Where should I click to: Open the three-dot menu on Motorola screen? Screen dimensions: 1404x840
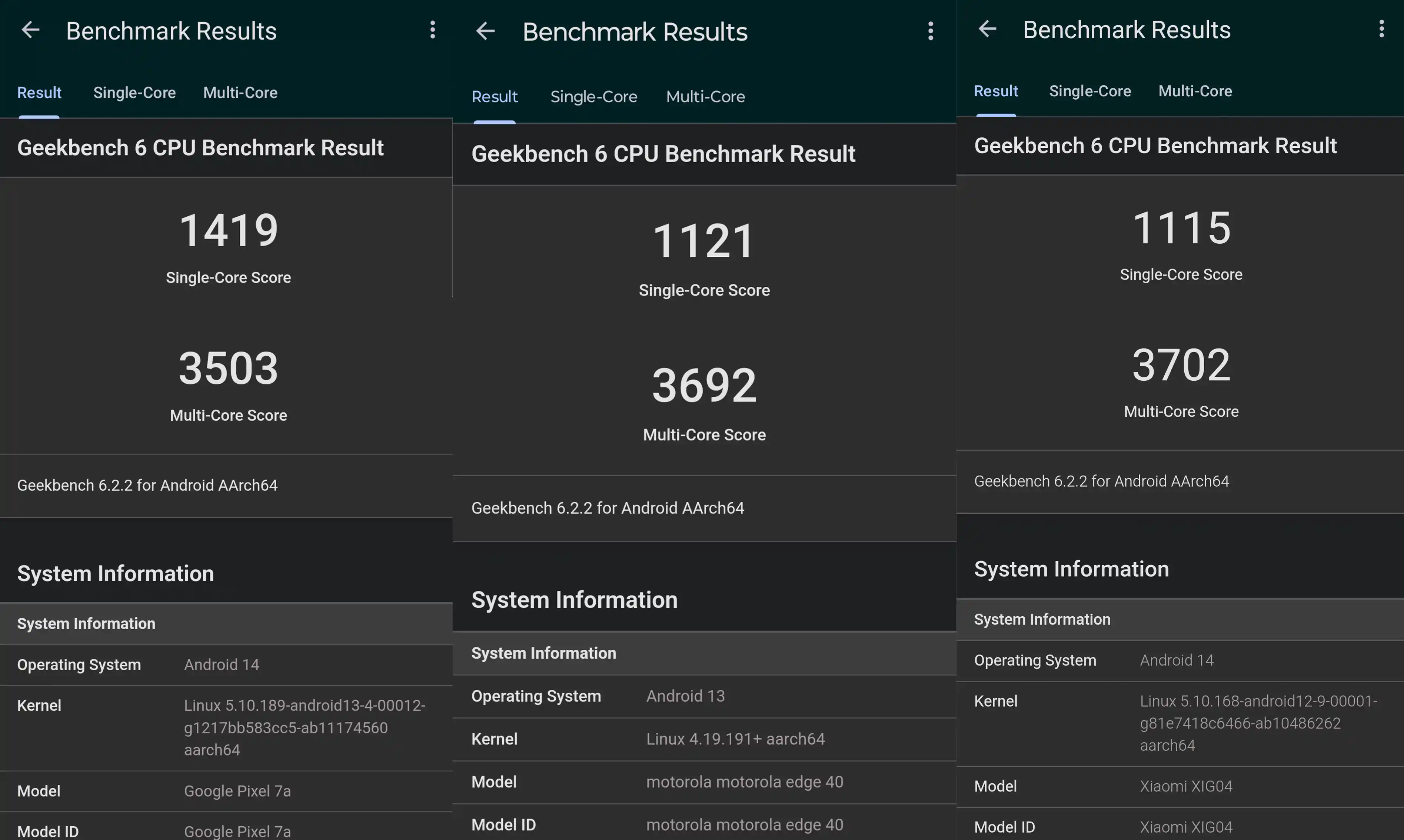pos(931,31)
